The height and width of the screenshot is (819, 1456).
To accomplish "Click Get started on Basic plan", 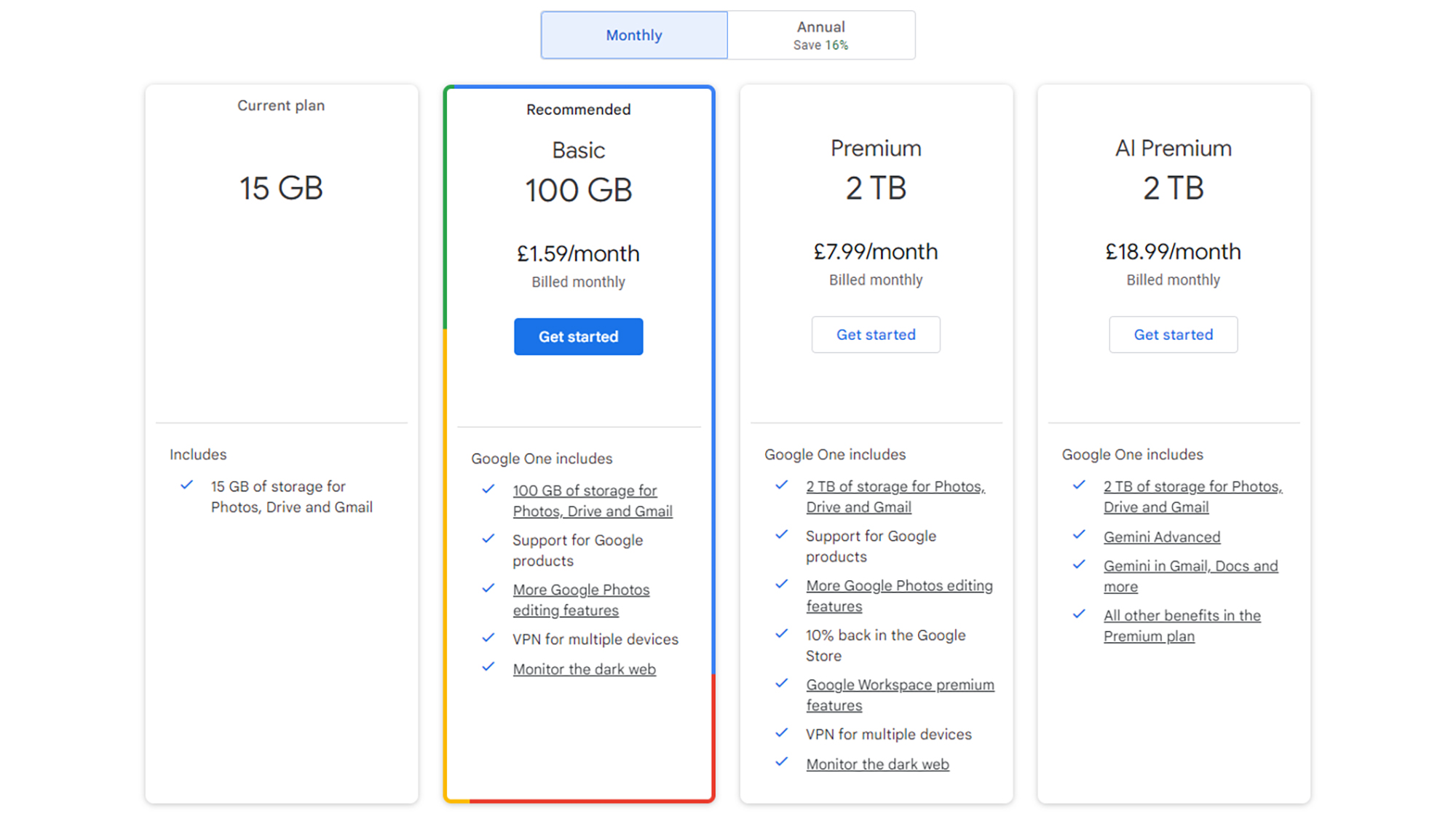I will [x=579, y=336].
